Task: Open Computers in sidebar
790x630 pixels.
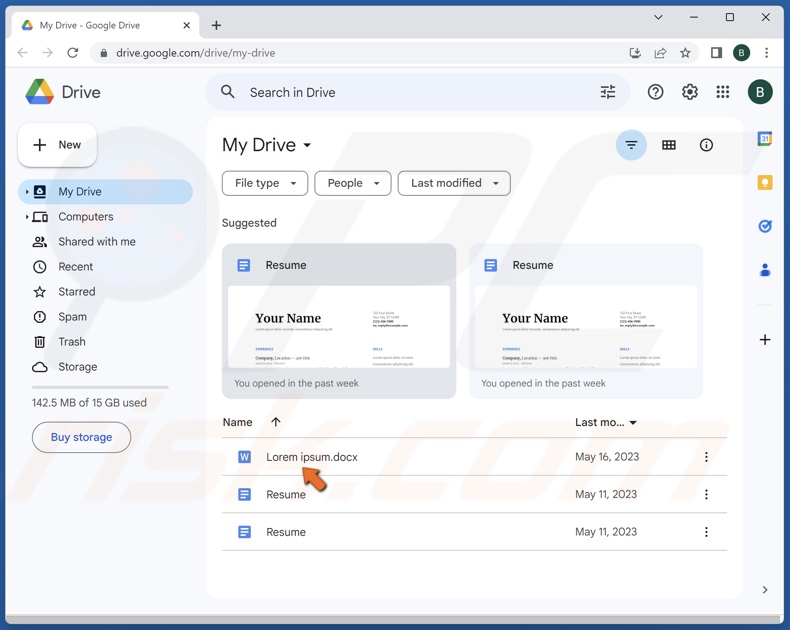Action: click(86, 217)
